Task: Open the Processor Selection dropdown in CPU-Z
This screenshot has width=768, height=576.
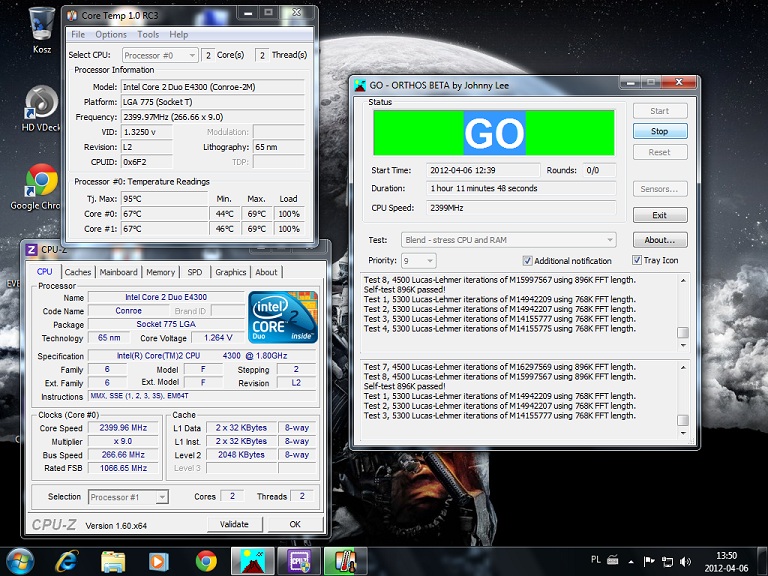Action: [128, 497]
